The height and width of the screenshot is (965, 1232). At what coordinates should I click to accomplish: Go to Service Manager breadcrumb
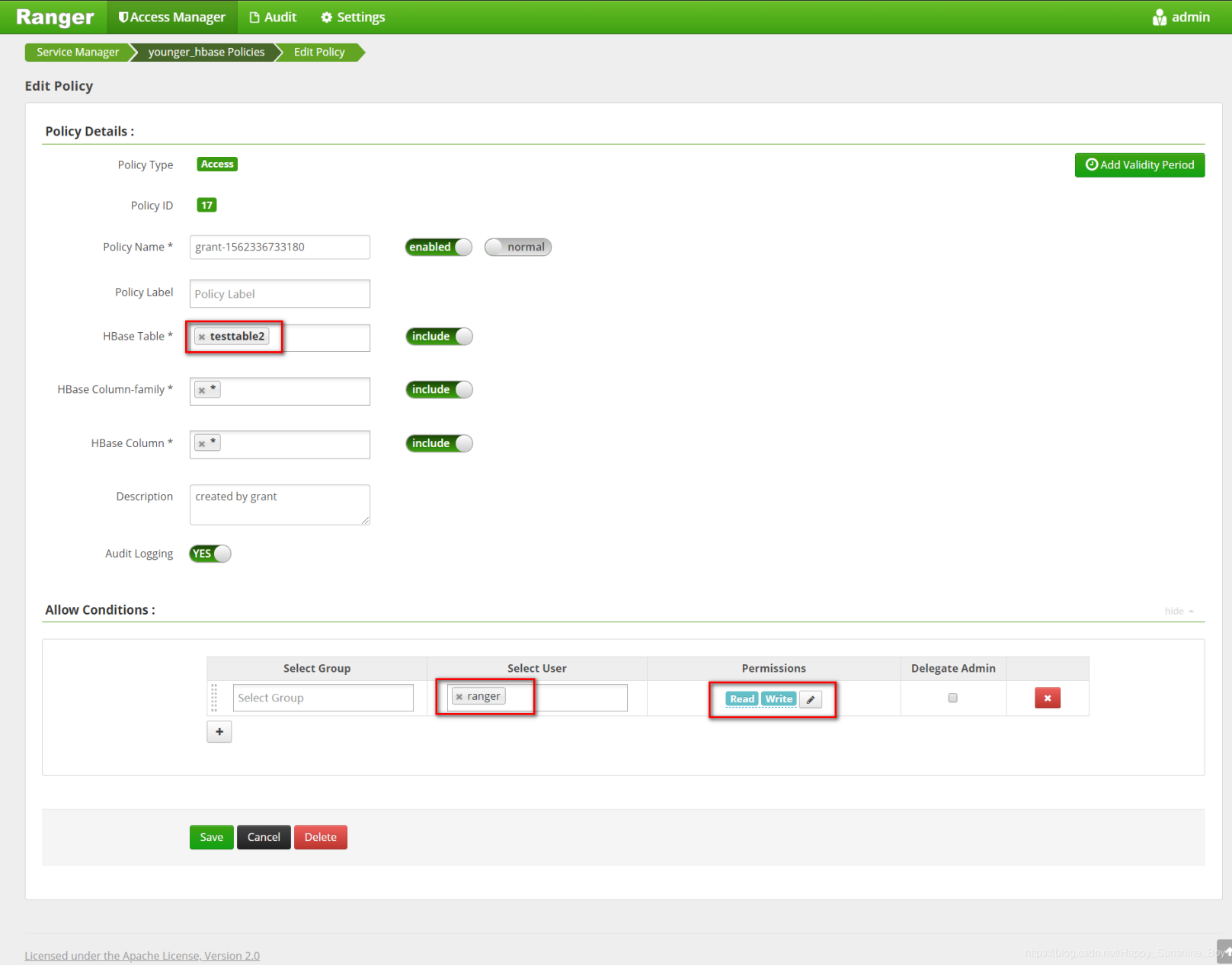point(78,52)
